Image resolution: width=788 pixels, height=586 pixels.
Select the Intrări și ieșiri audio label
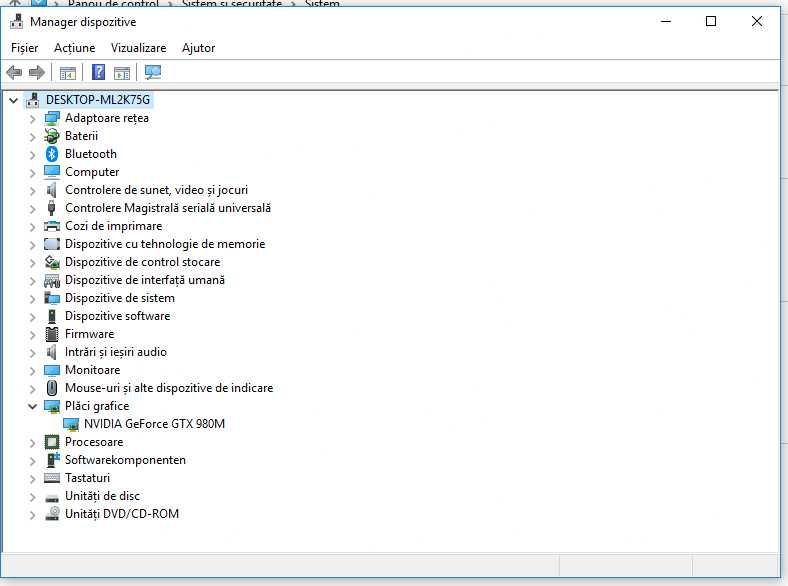click(116, 352)
